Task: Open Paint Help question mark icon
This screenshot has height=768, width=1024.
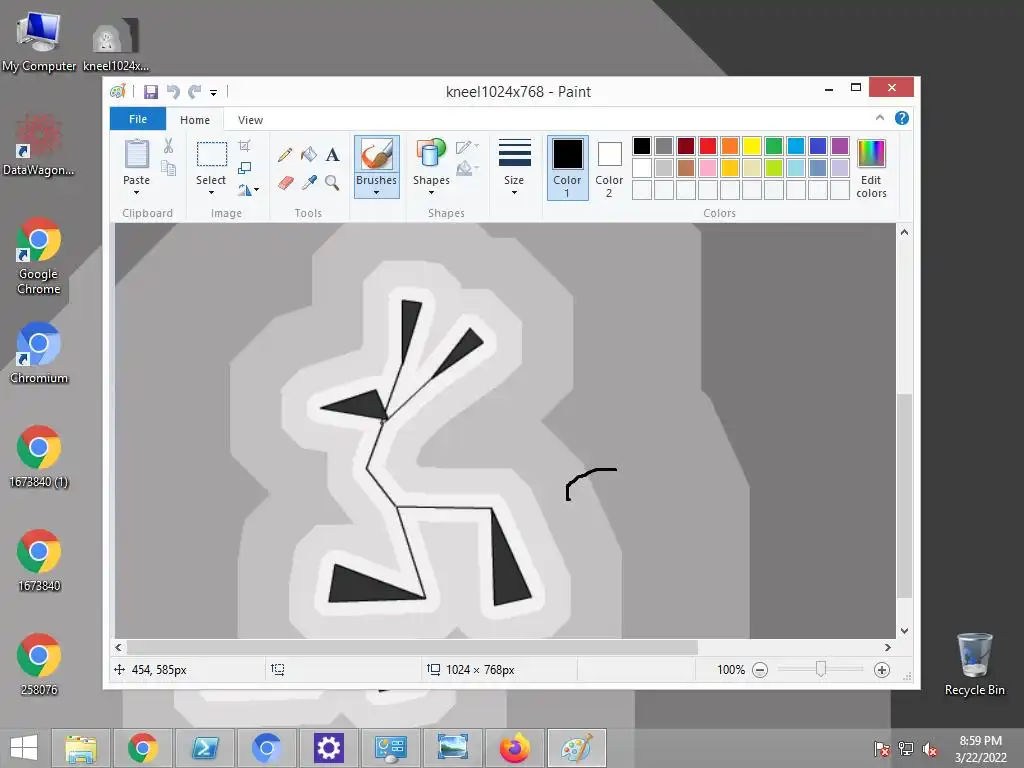Action: [x=902, y=118]
